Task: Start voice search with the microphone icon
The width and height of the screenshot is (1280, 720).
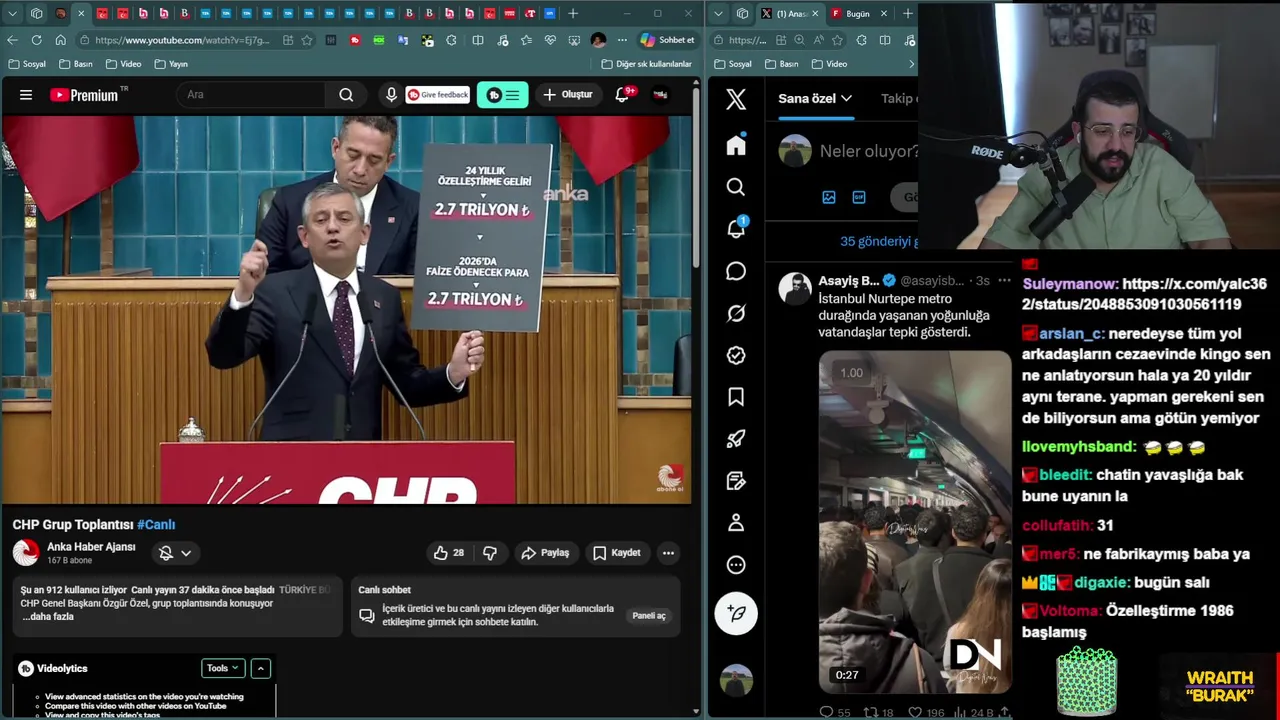Action: point(391,95)
